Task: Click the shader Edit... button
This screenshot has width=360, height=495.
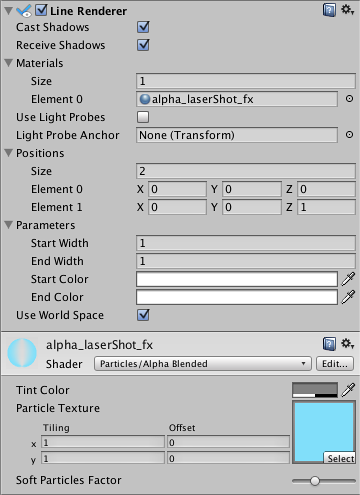Action: click(x=335, y=363)
